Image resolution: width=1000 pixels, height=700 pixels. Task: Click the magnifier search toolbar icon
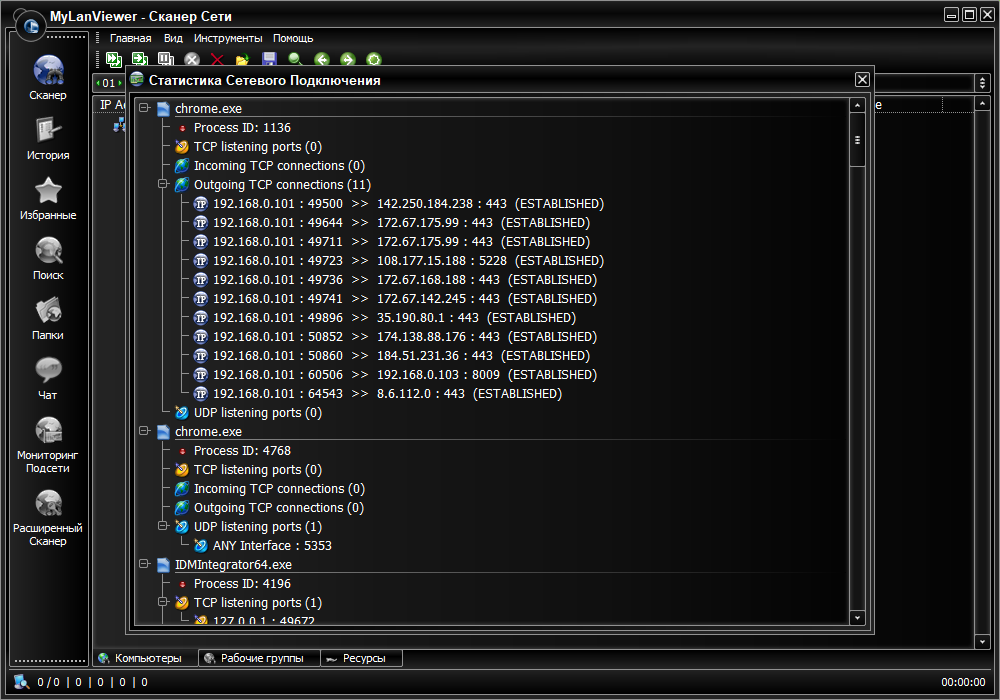(x=295, y=59)
